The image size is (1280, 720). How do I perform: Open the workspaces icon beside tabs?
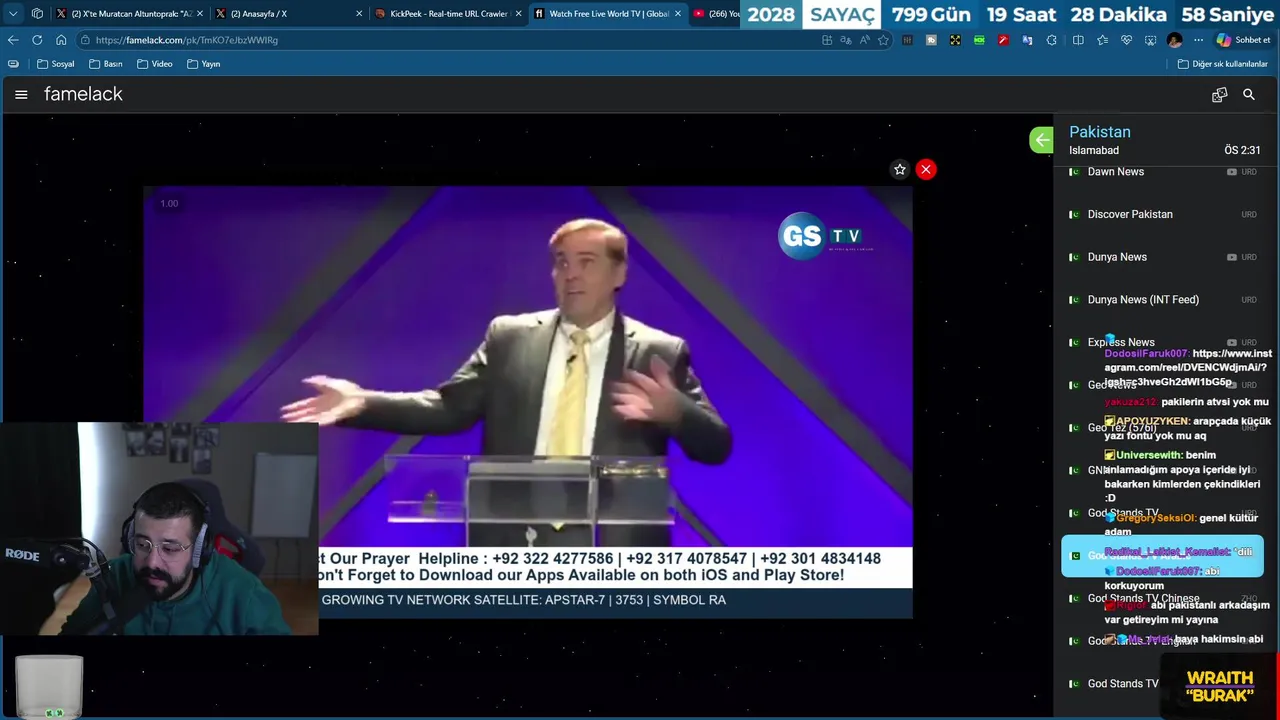pyautogui.click(x=37, y=14)
